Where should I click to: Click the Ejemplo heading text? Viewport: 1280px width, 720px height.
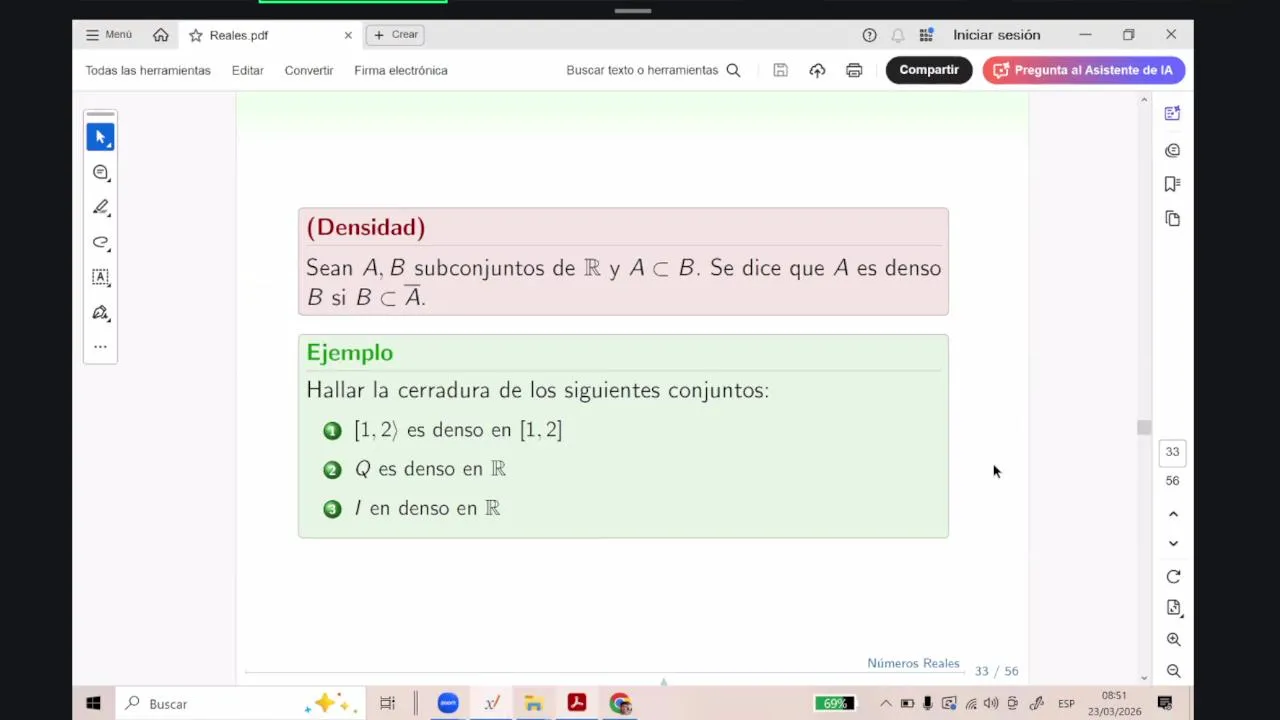(x=350, y=353)
